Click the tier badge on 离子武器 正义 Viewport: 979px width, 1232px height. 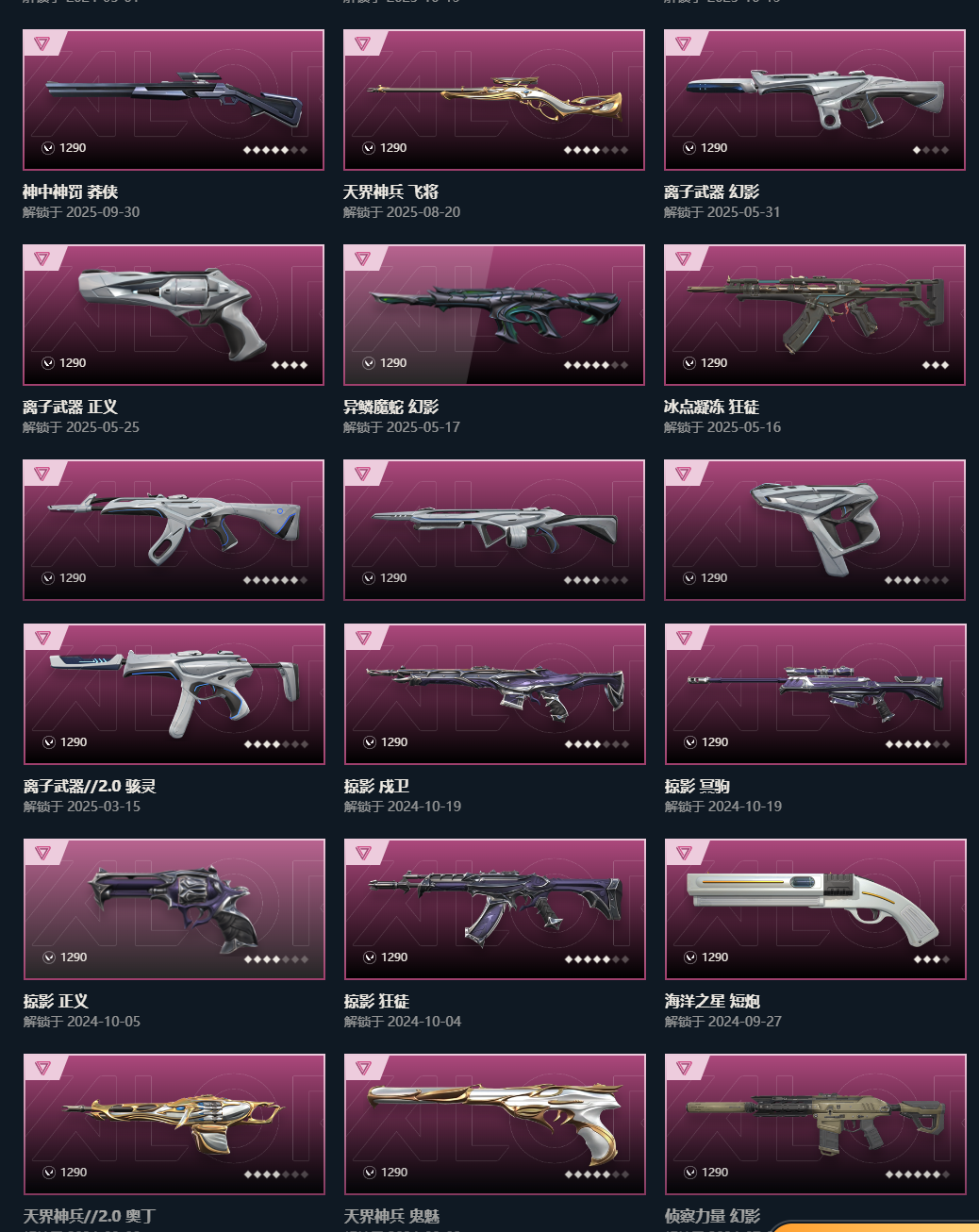(42, 258)
